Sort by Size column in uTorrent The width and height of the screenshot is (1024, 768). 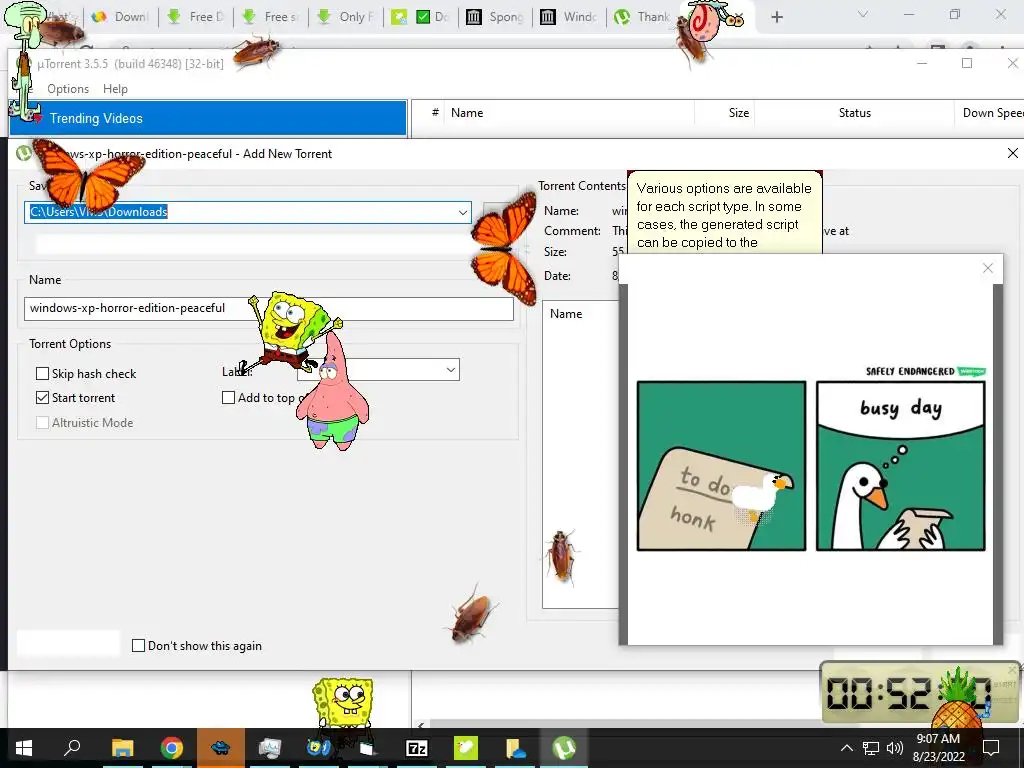(739, 113)
